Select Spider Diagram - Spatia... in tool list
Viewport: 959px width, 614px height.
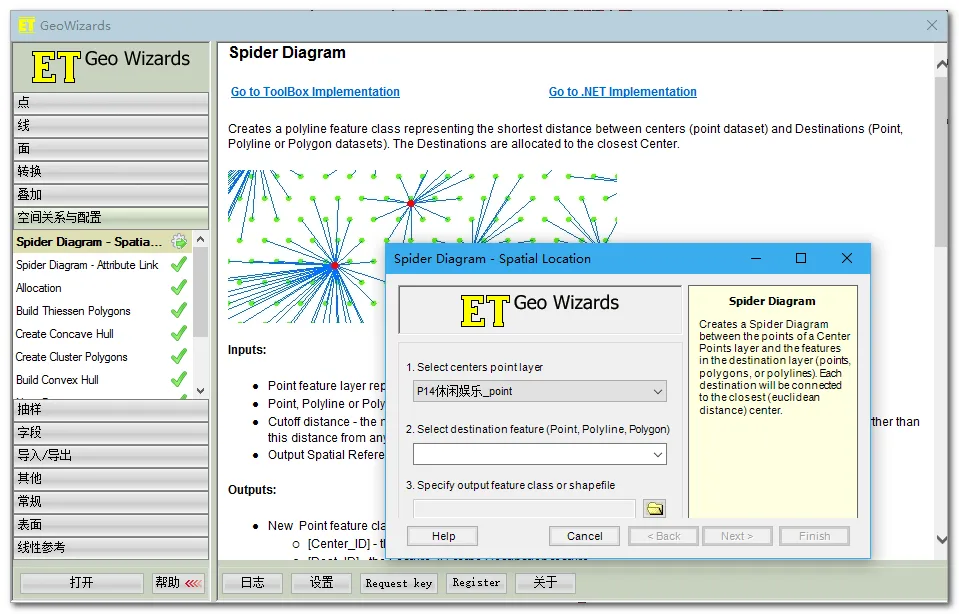(89, 242)
